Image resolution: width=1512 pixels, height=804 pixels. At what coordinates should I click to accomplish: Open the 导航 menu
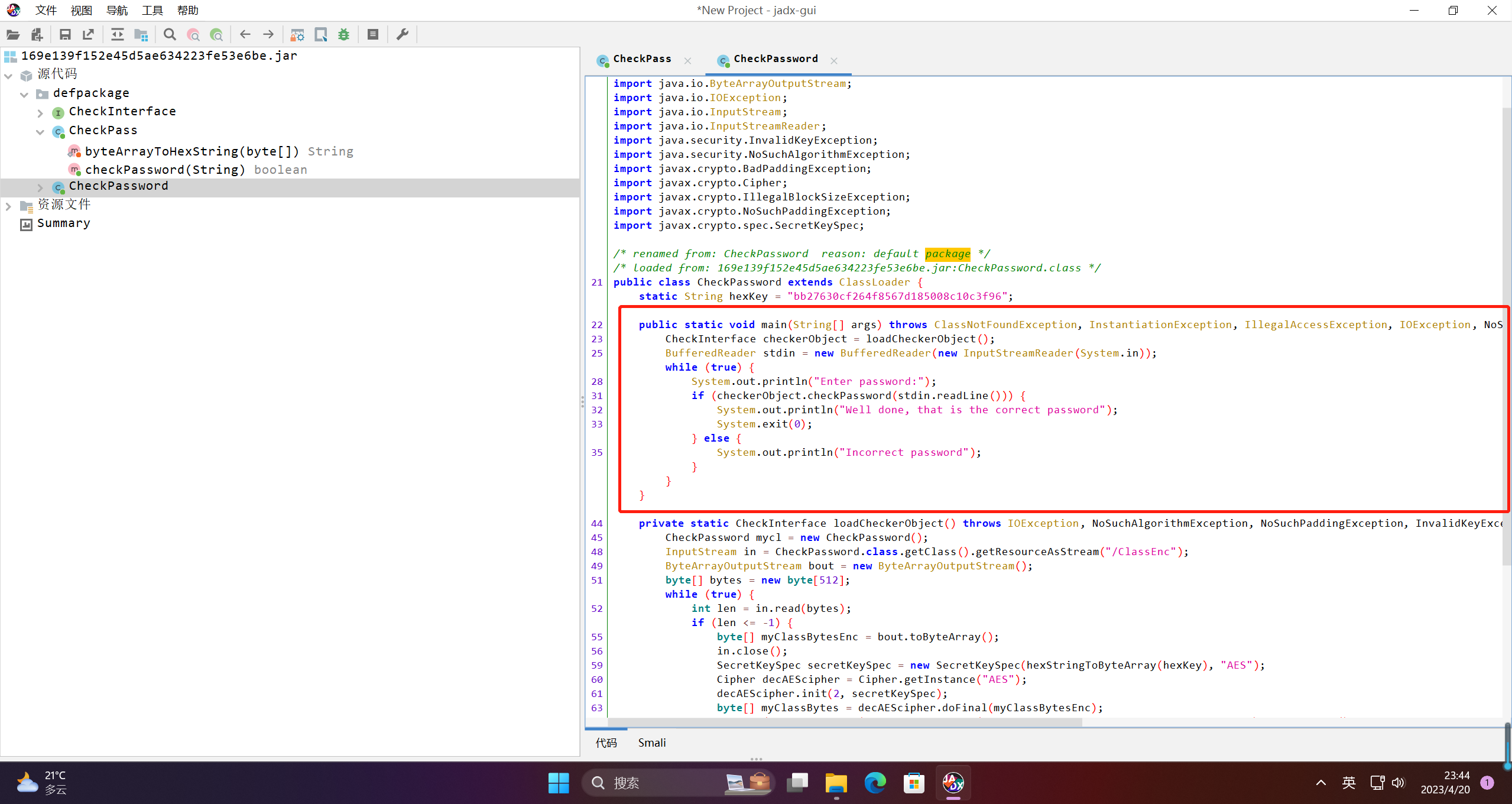[x=116, y=10]
